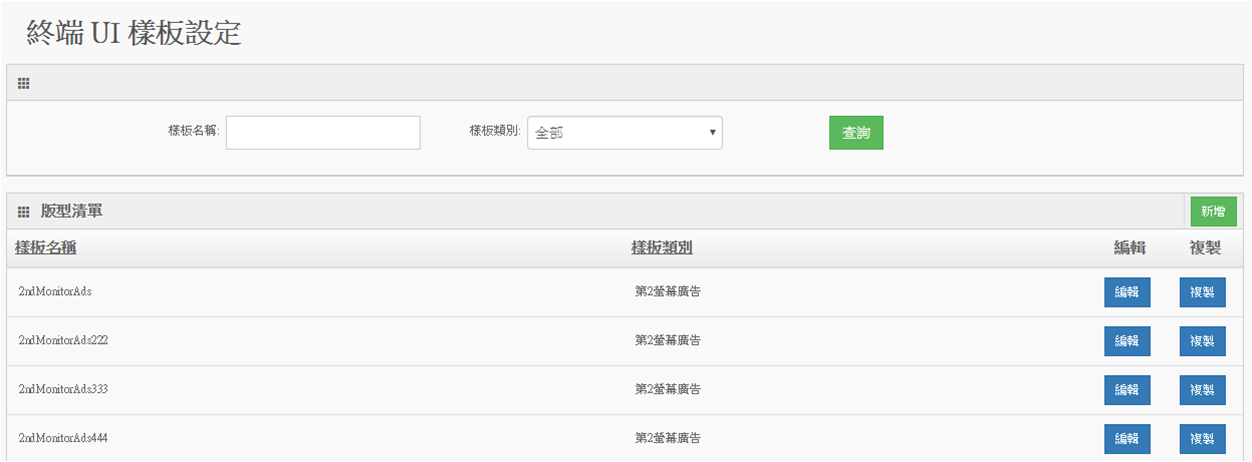Image resolution: width=1252 pixels, height=462 pixels.
Task: Select the 2ndMonitorAds row name
Action: (55, 291)
